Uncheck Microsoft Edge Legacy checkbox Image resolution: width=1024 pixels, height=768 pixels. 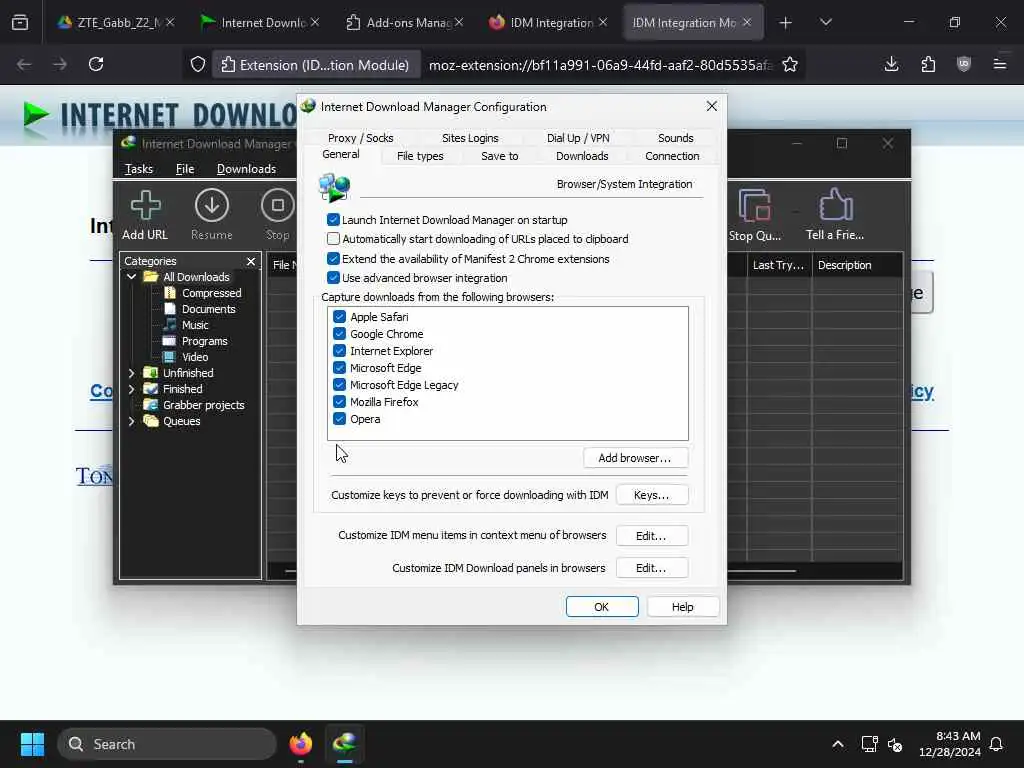coord(340,385)
